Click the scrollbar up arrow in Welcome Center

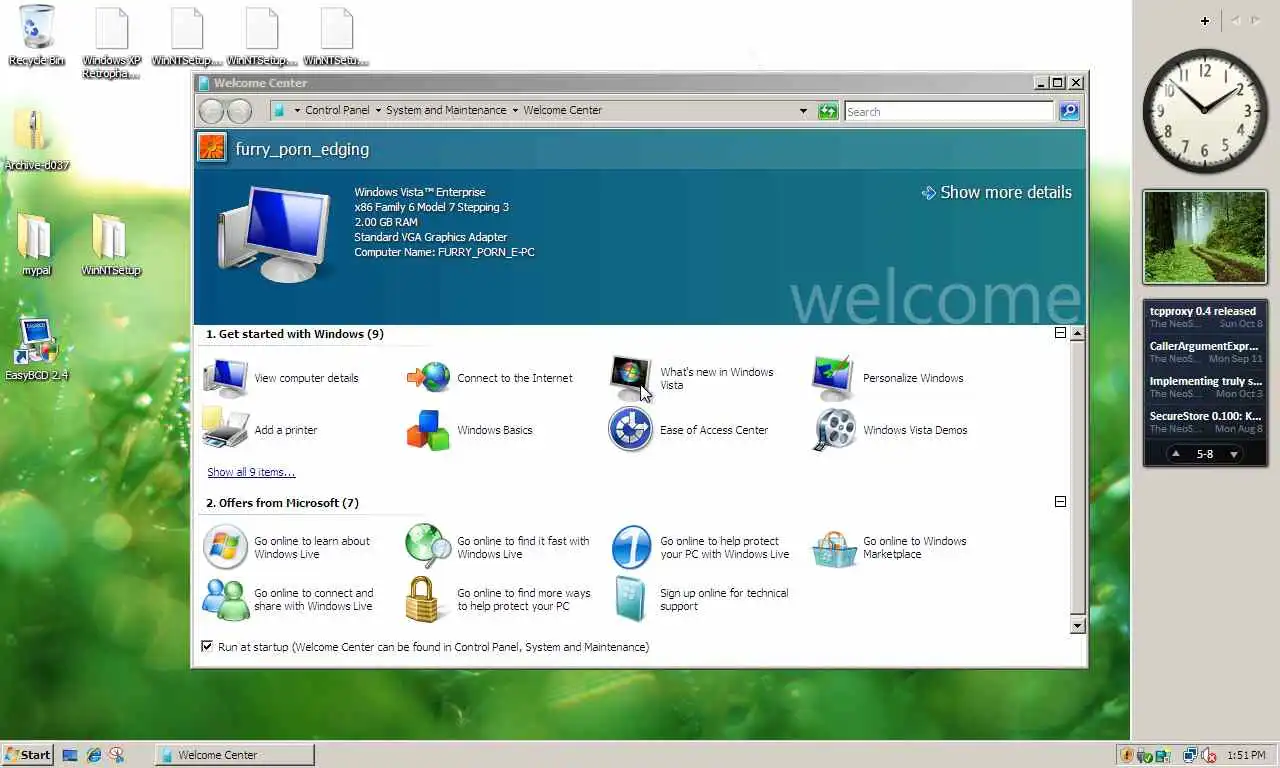point(1077,333)
